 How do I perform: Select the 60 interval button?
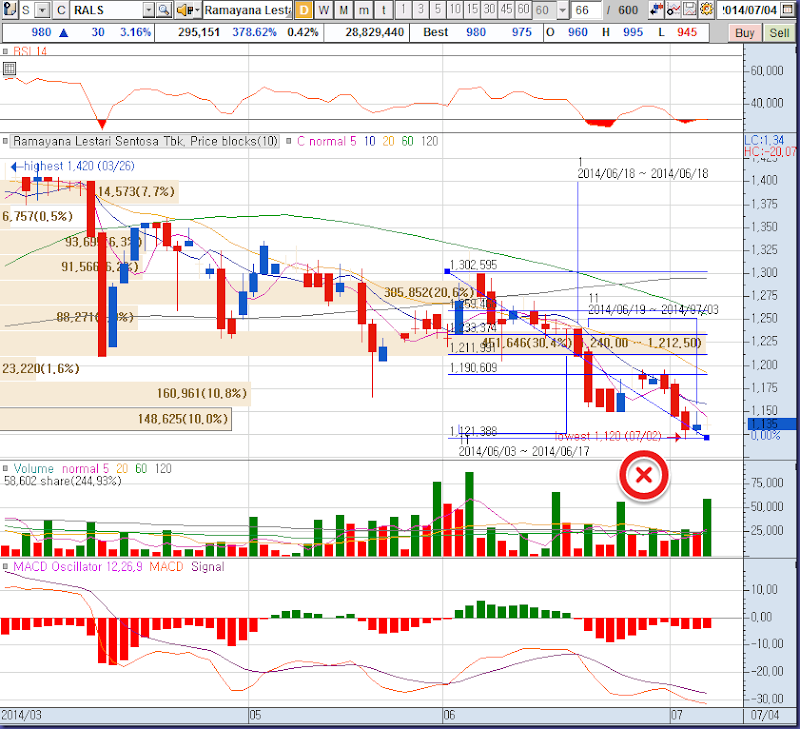pyautogui.click(x=523, y=9)
